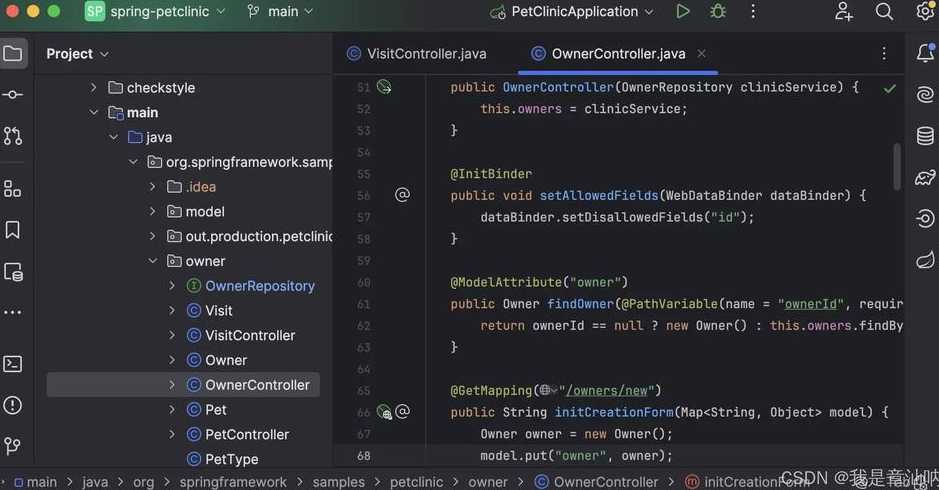939x490 pixels.
Task: Collapse the java folder chevron
Action: 114,137
